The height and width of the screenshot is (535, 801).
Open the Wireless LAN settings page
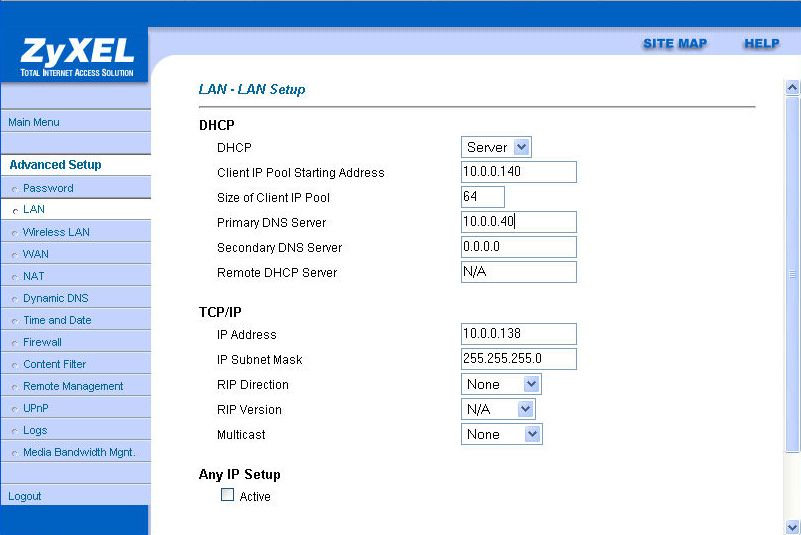pyautogui.click(x=56, y=232)
